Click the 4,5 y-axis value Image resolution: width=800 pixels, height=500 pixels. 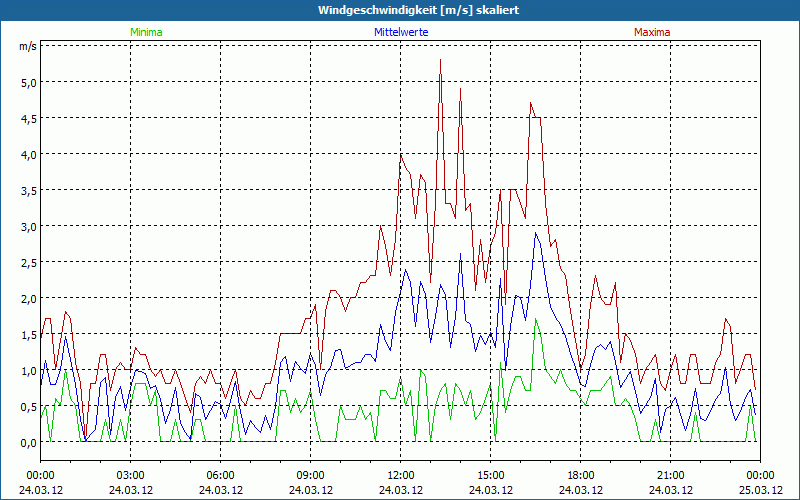pos(29,118)
